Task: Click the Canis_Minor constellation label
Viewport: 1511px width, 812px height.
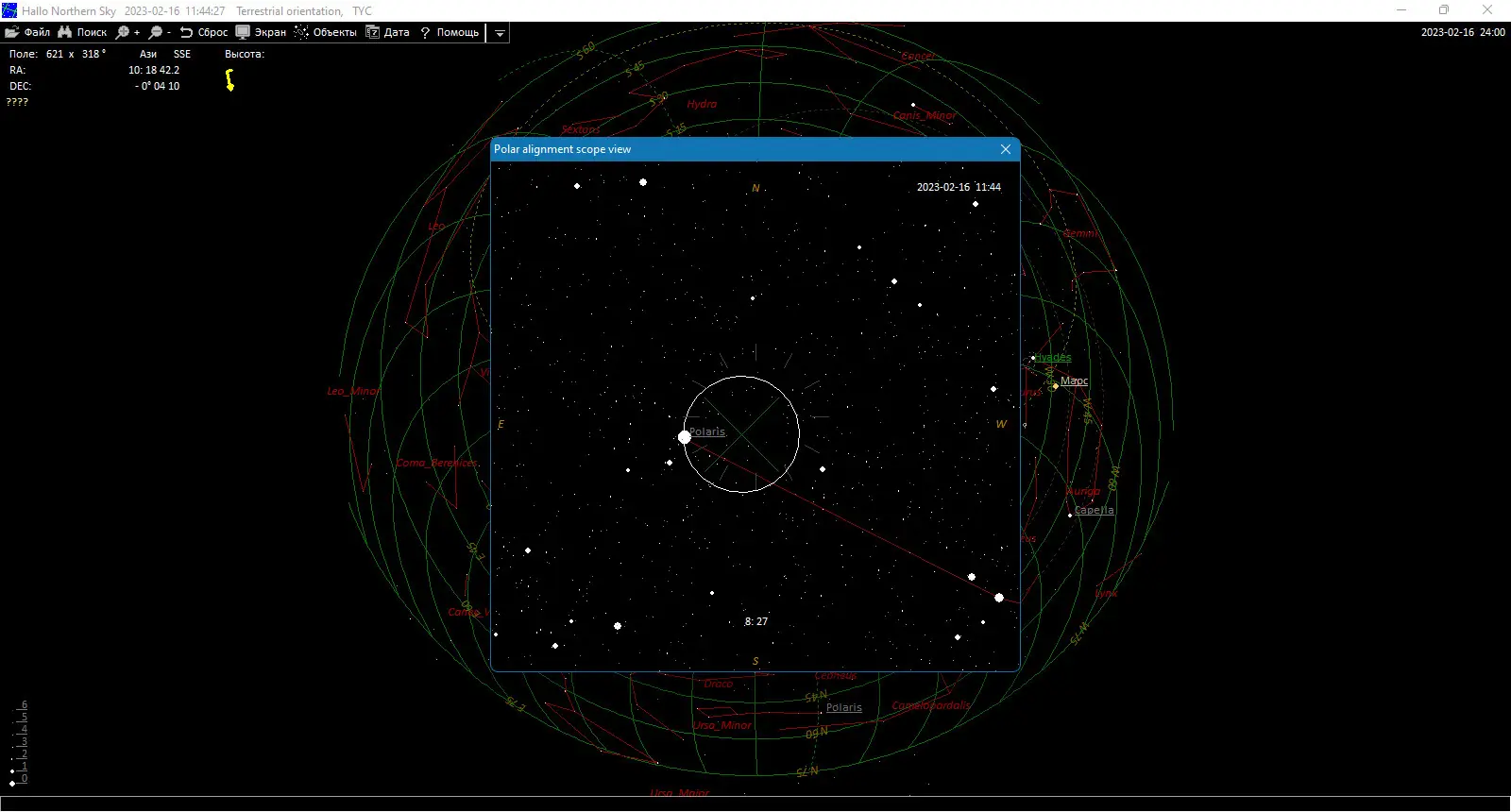Action: 925,115
